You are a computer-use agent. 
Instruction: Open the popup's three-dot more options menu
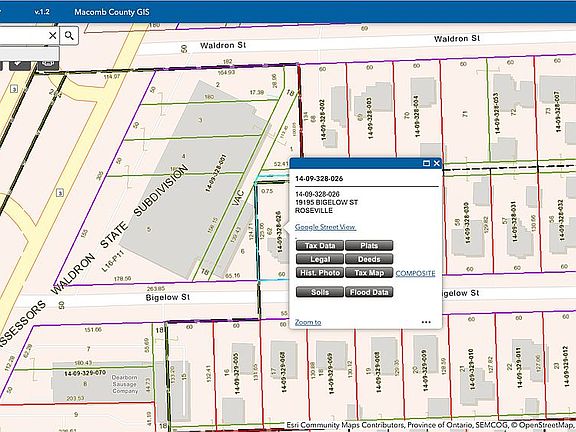click(x=426, y=322)
